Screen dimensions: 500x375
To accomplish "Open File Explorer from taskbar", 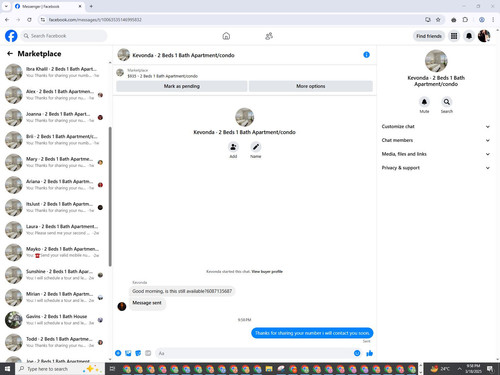I will [x=269, y=369].
